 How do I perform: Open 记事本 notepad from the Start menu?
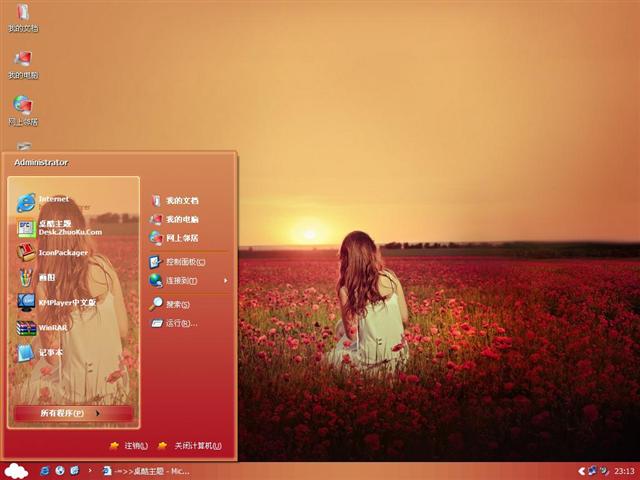point(41,352)
